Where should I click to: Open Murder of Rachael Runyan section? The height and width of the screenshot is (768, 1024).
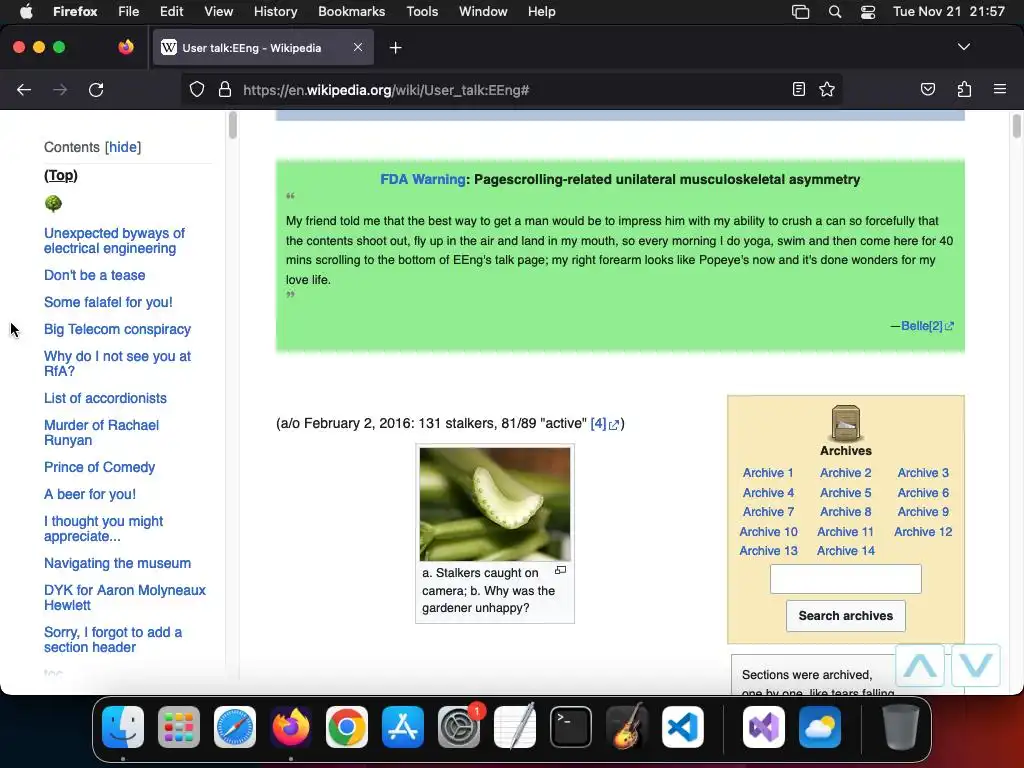pyautogui.click(x=101, y=432)
